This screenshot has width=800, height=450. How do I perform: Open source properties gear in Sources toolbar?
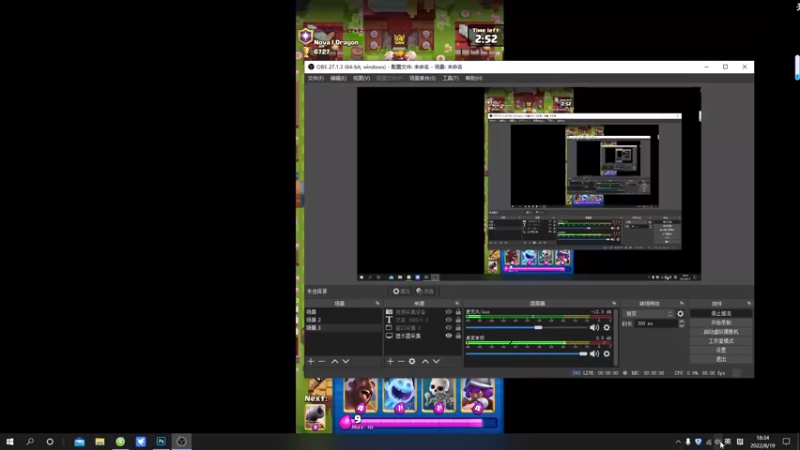pos(412,361)
